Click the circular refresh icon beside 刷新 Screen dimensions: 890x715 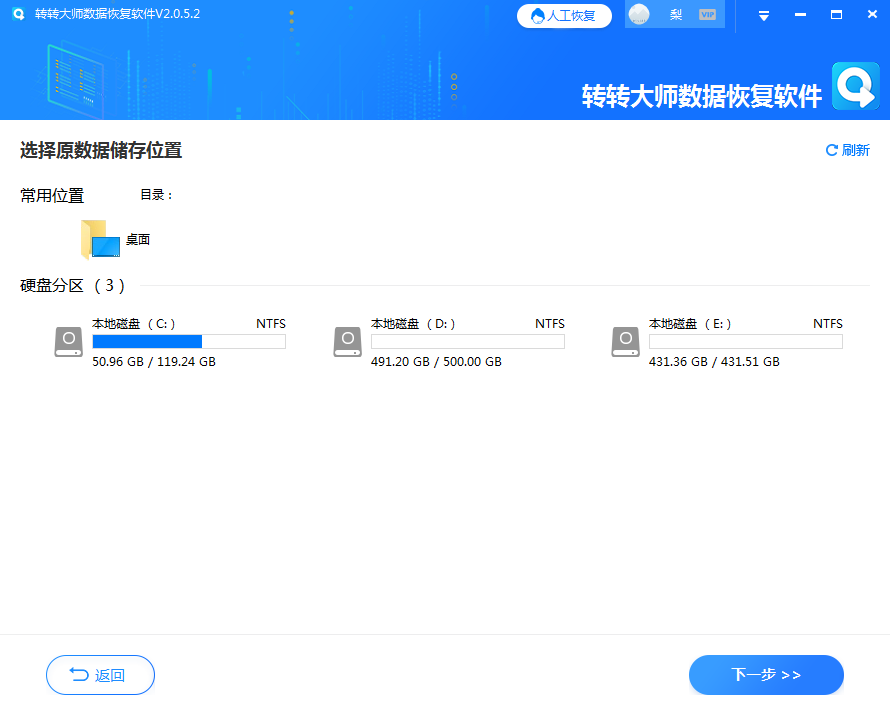(831, 149)
